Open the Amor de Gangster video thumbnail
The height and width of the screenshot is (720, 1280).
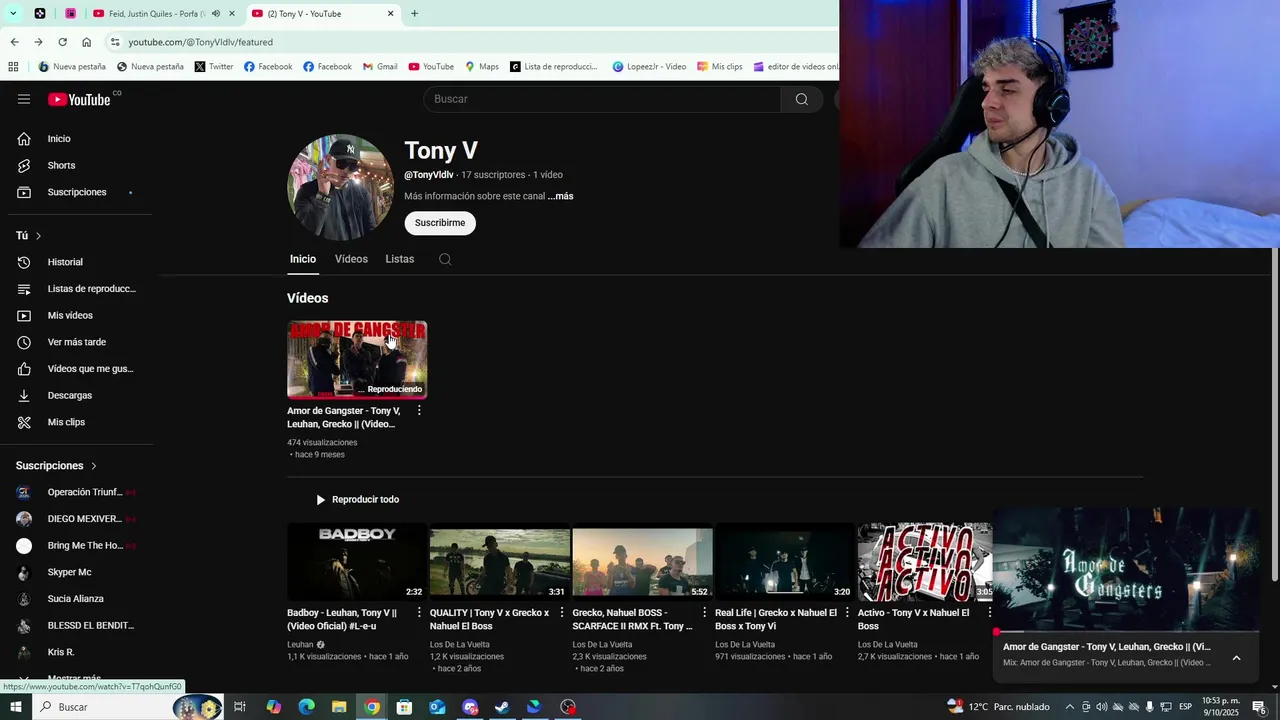tap(357, 359)
